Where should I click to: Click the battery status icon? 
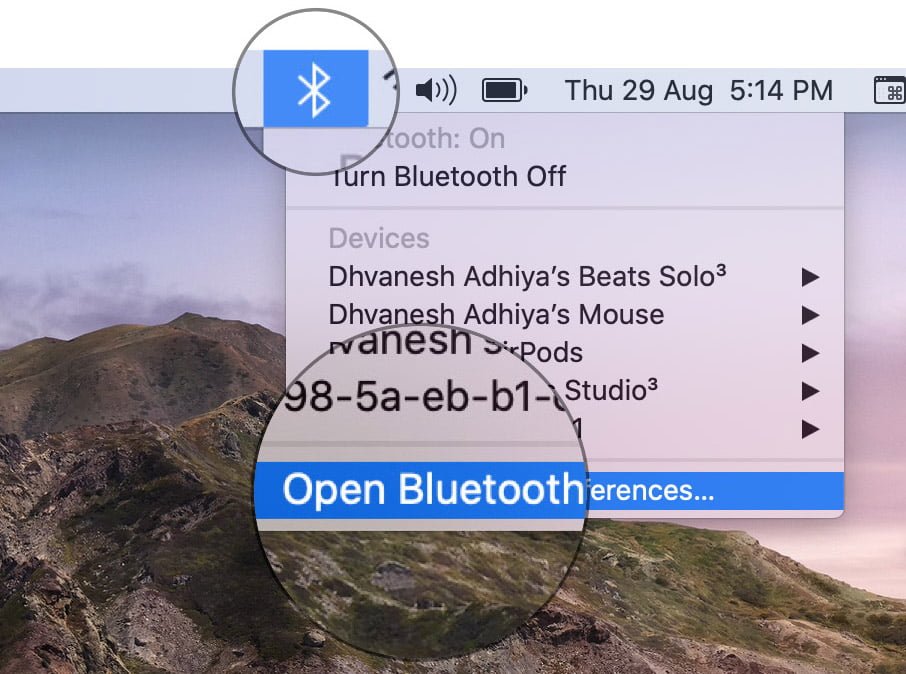coord(504,91)
